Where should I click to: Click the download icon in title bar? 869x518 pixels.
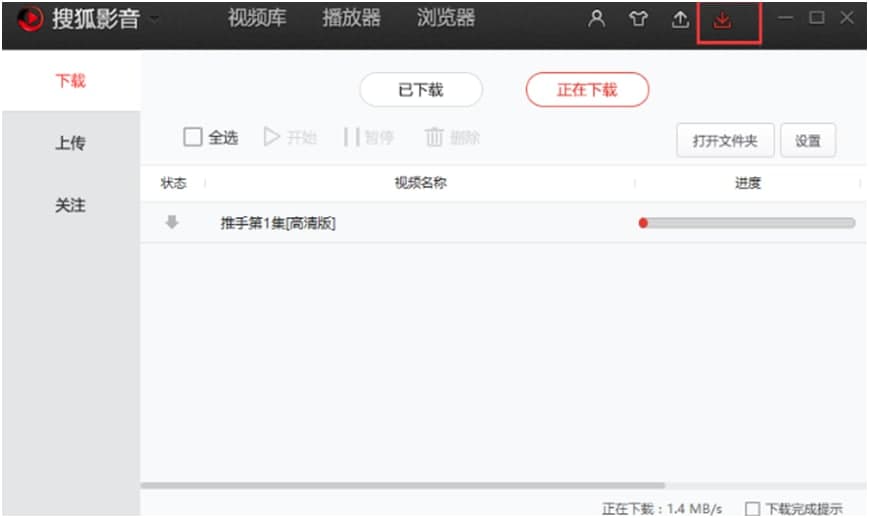722,20
